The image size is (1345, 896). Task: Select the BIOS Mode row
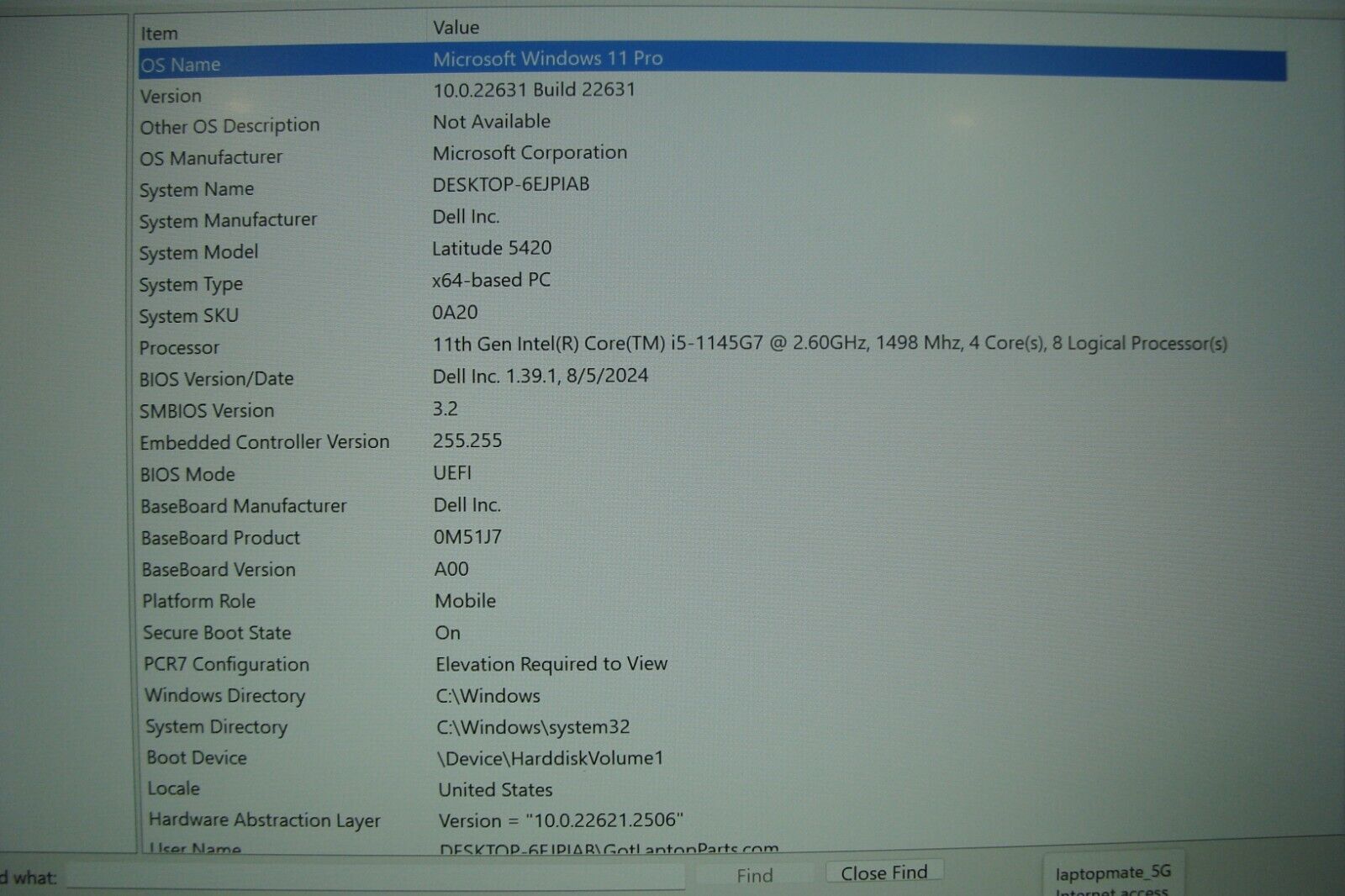coord(712,473)
